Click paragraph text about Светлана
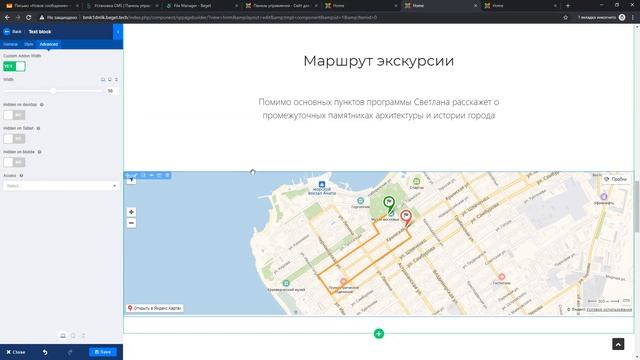 coord(378,109)
